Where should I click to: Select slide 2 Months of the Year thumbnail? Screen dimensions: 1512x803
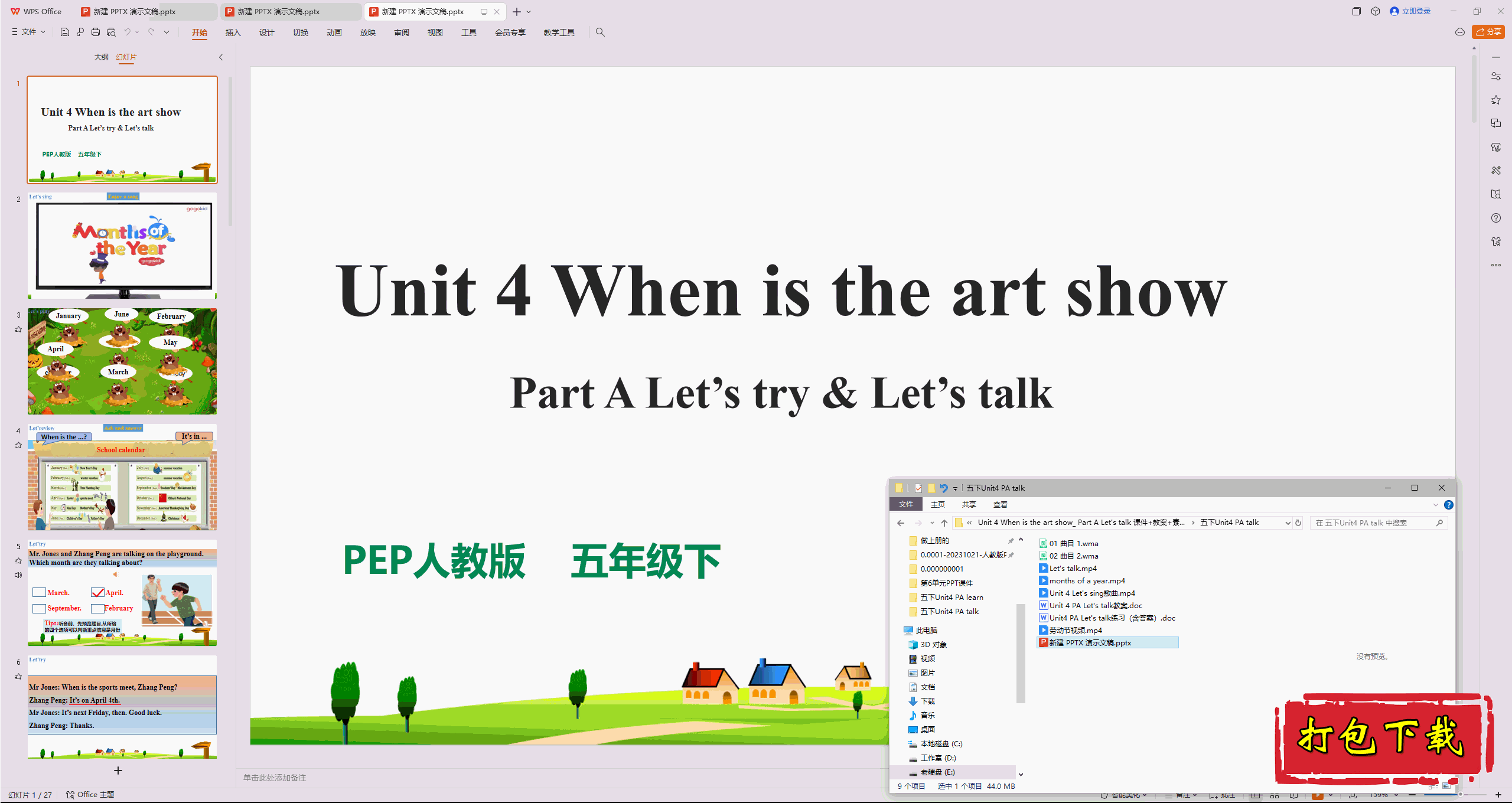click(x=122, y=246)
